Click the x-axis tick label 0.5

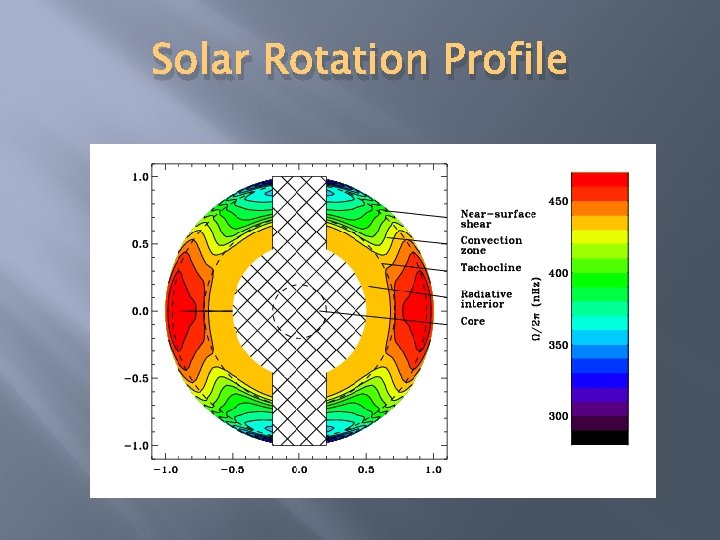366,470
